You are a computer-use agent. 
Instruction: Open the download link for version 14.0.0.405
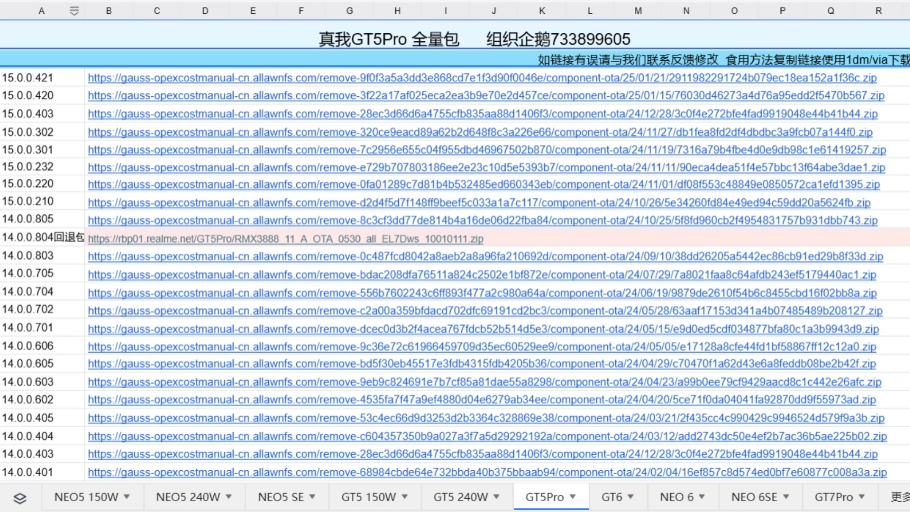(486, 418)
